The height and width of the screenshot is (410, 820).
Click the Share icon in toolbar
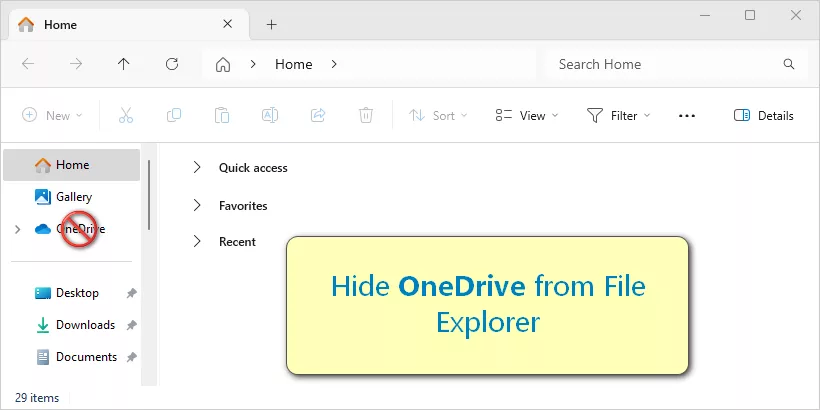[318, 115]
